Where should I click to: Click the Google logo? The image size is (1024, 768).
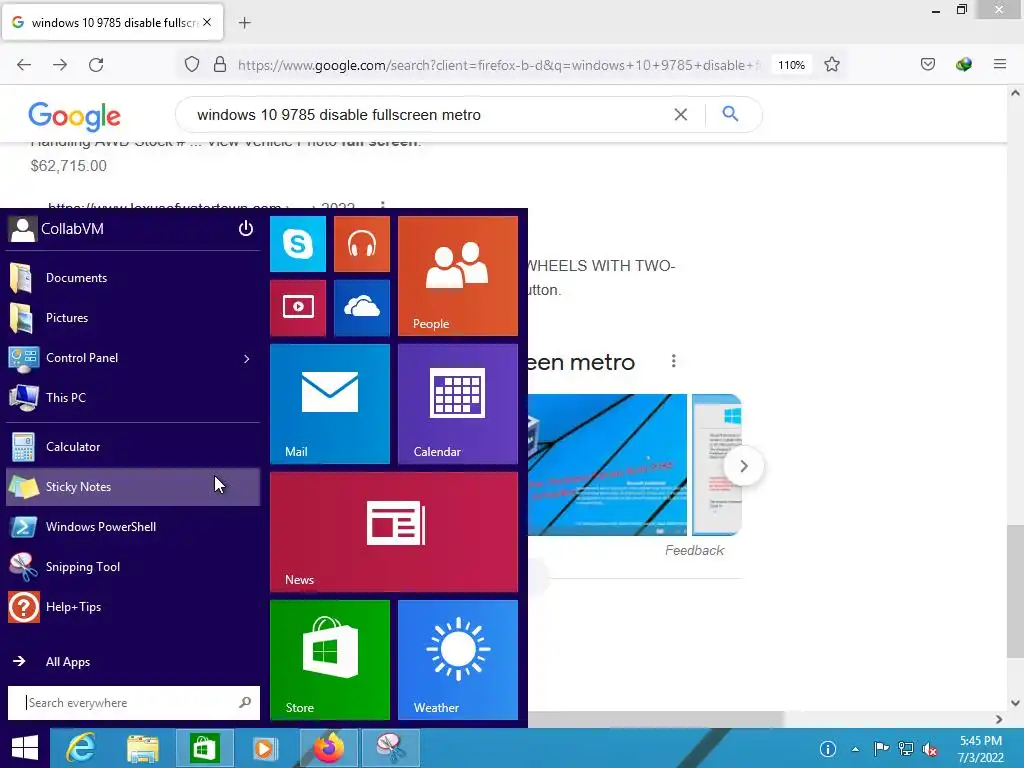coord(74,116)
